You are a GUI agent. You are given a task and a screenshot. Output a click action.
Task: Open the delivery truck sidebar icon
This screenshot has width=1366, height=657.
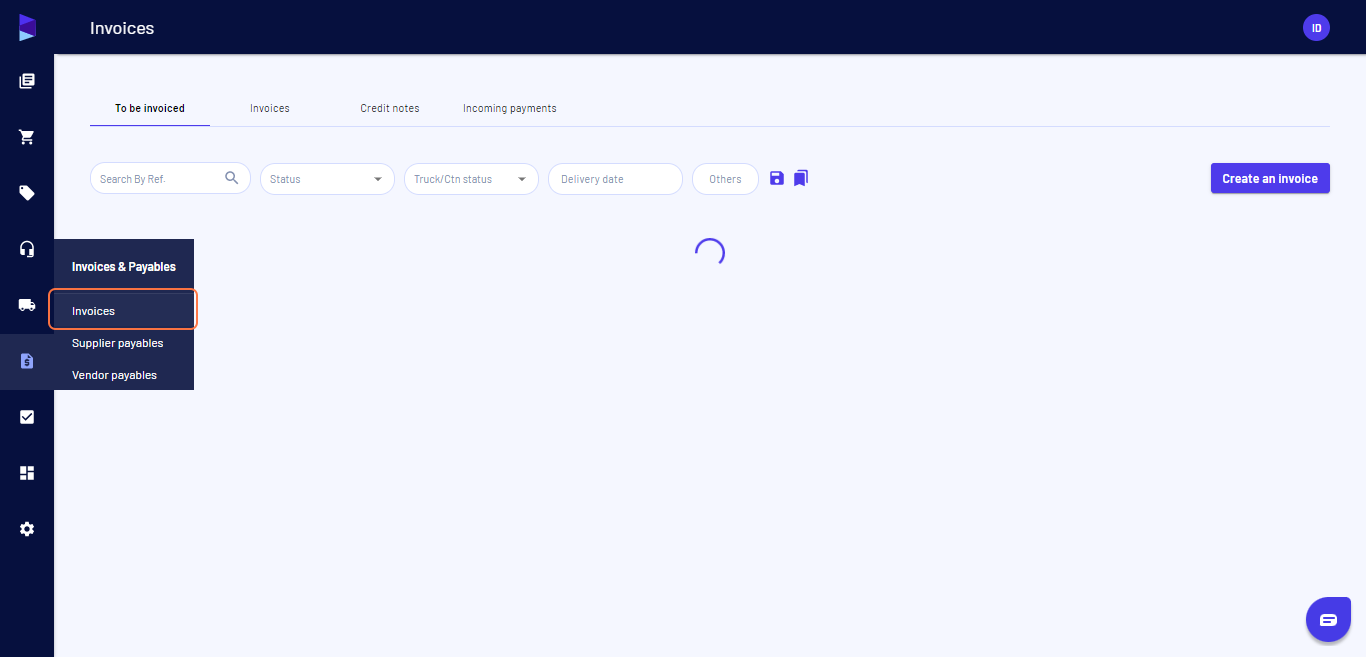tap(27, 305)
